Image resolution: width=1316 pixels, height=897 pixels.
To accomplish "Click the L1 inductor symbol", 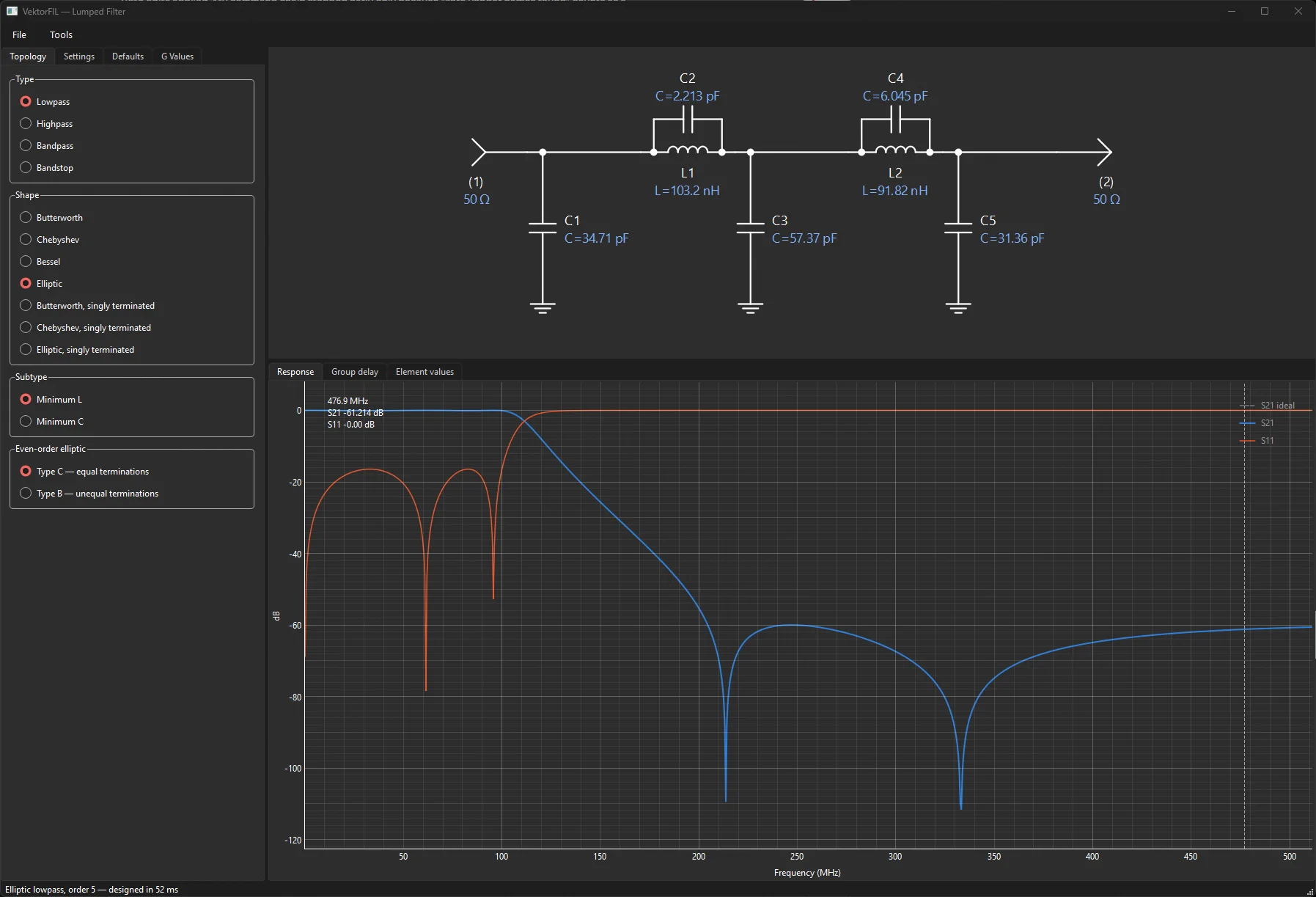I will click(x=688, y=150).
